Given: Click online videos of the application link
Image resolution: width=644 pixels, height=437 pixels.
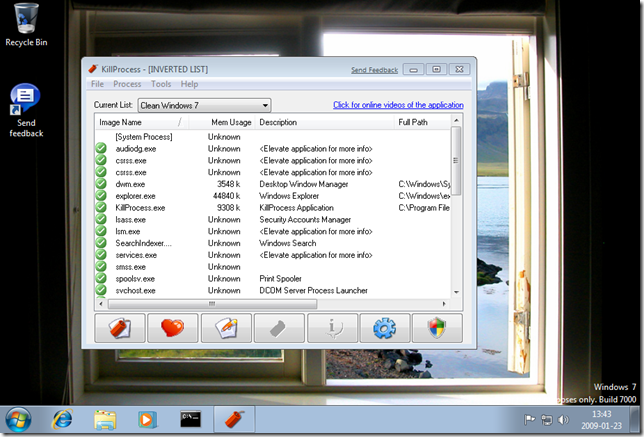Looking at the screenshot, I should click(x=398, y=105).
